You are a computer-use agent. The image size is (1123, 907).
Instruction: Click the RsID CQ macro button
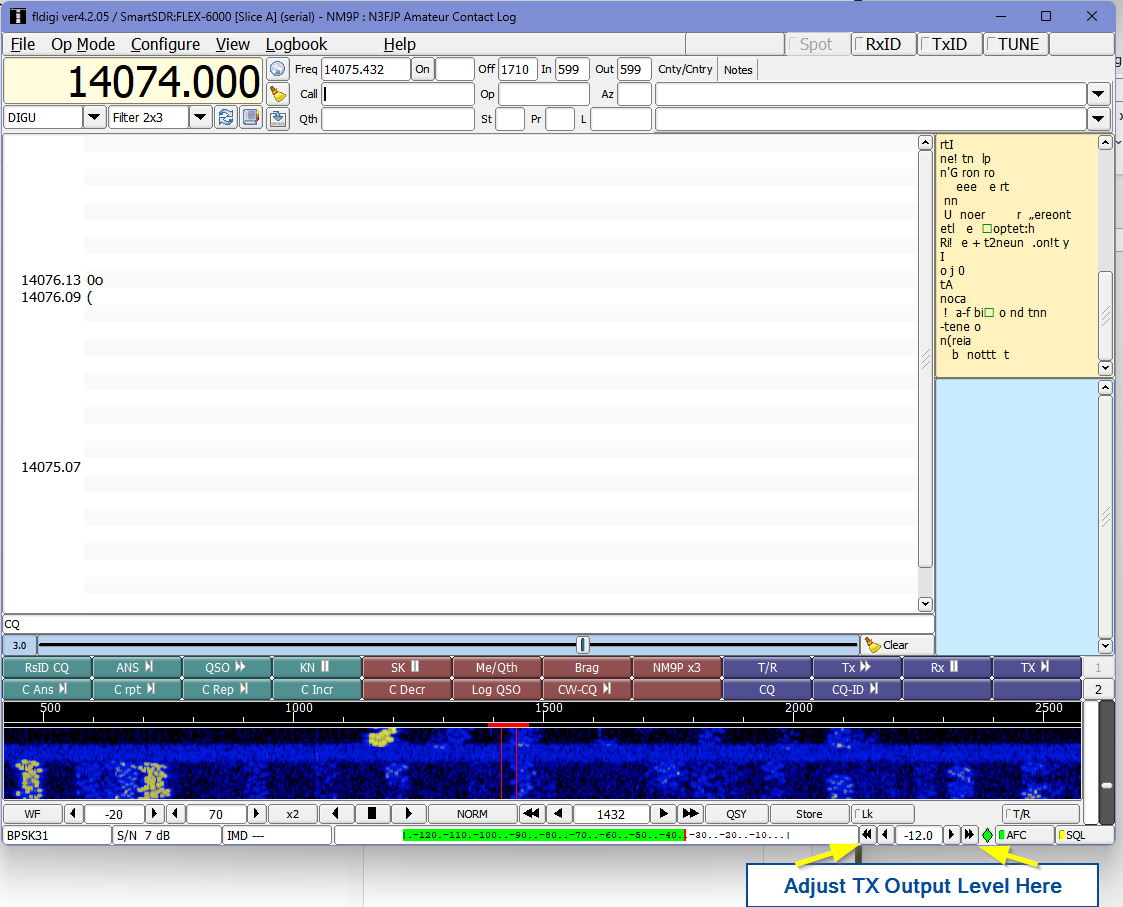pos(47,667)
